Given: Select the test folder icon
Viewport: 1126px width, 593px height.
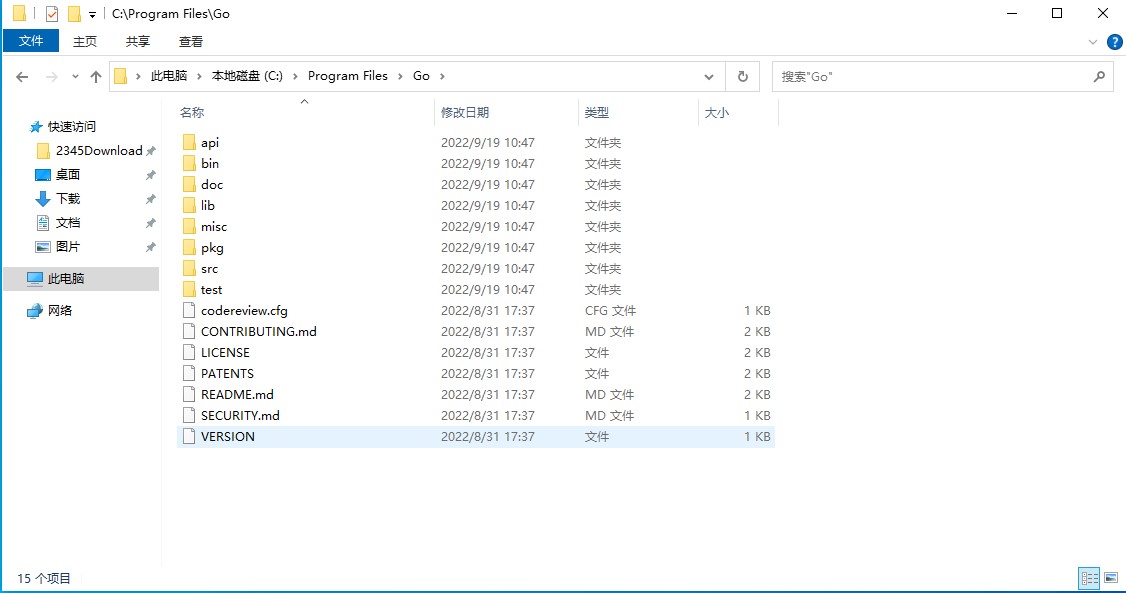Looking at the screenshot, I should [189, 289].
